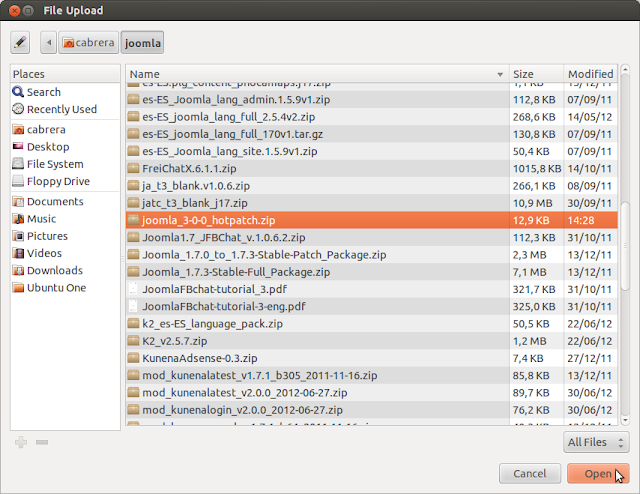Select Desktop in Places sidebar
The image size is (640, 494).
point(65,147)
